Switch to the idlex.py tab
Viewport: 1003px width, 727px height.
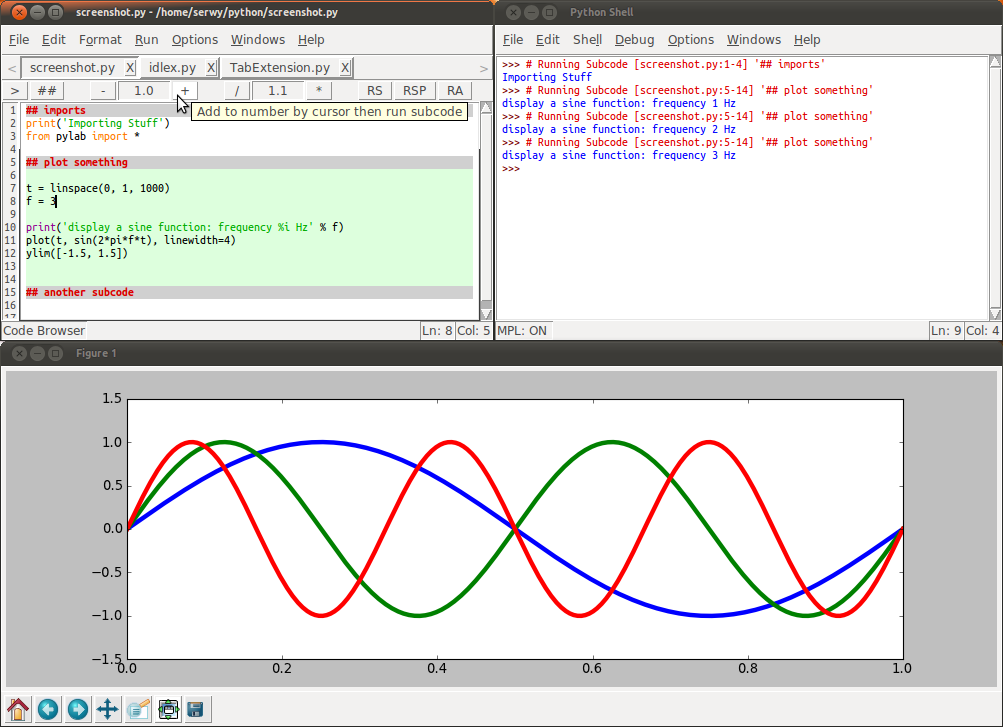170,67
